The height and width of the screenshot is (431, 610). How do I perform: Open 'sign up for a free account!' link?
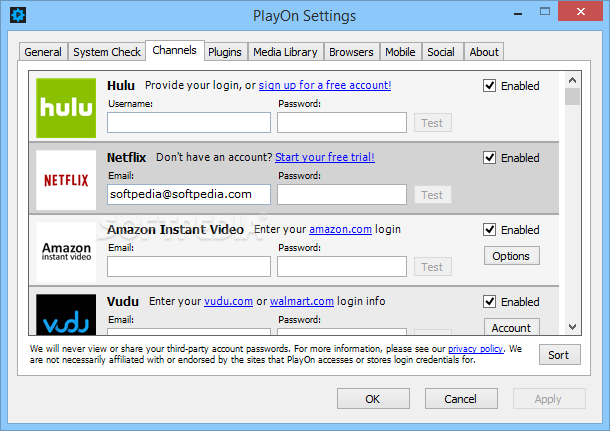click(325, 85)
